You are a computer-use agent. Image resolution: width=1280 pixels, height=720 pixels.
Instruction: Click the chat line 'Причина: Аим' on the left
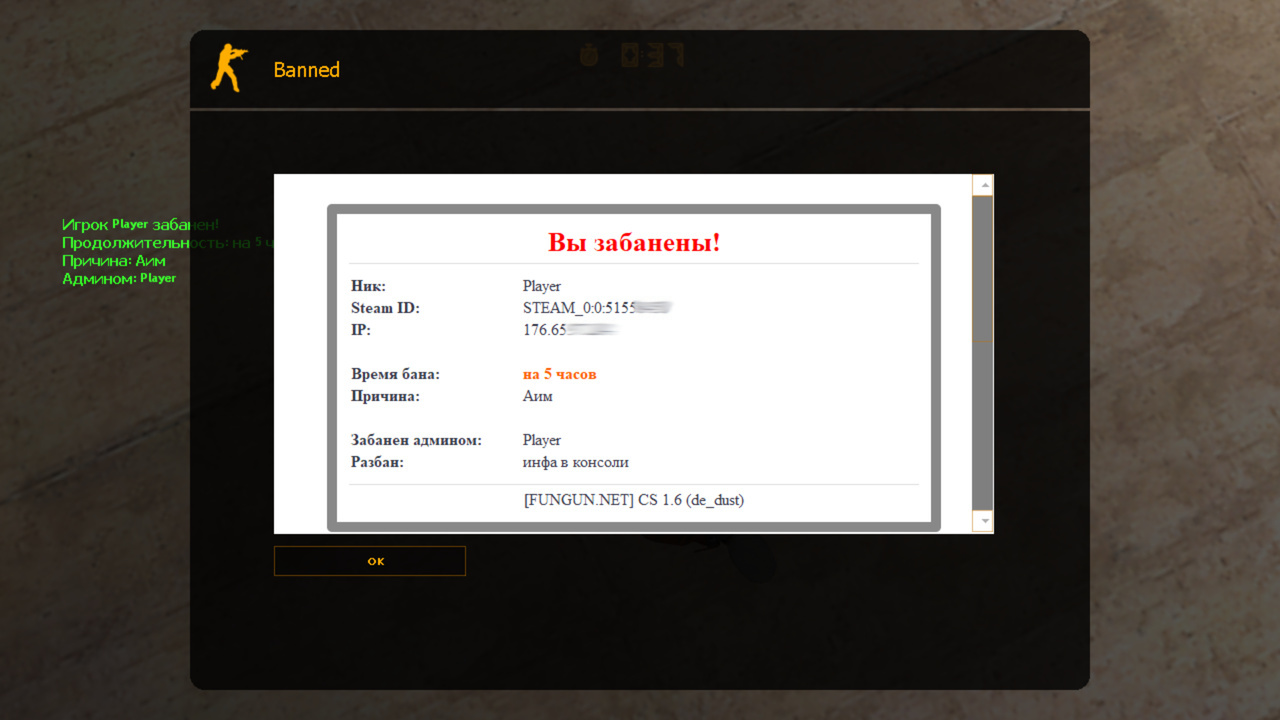click(114, 260)
